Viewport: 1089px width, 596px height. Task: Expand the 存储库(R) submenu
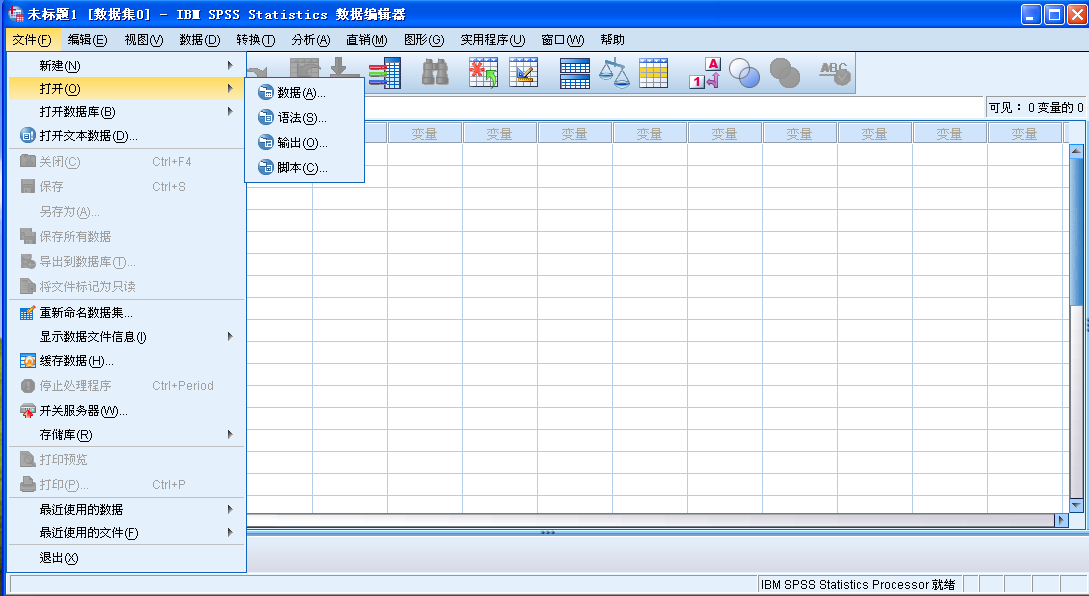click(126, 434)
